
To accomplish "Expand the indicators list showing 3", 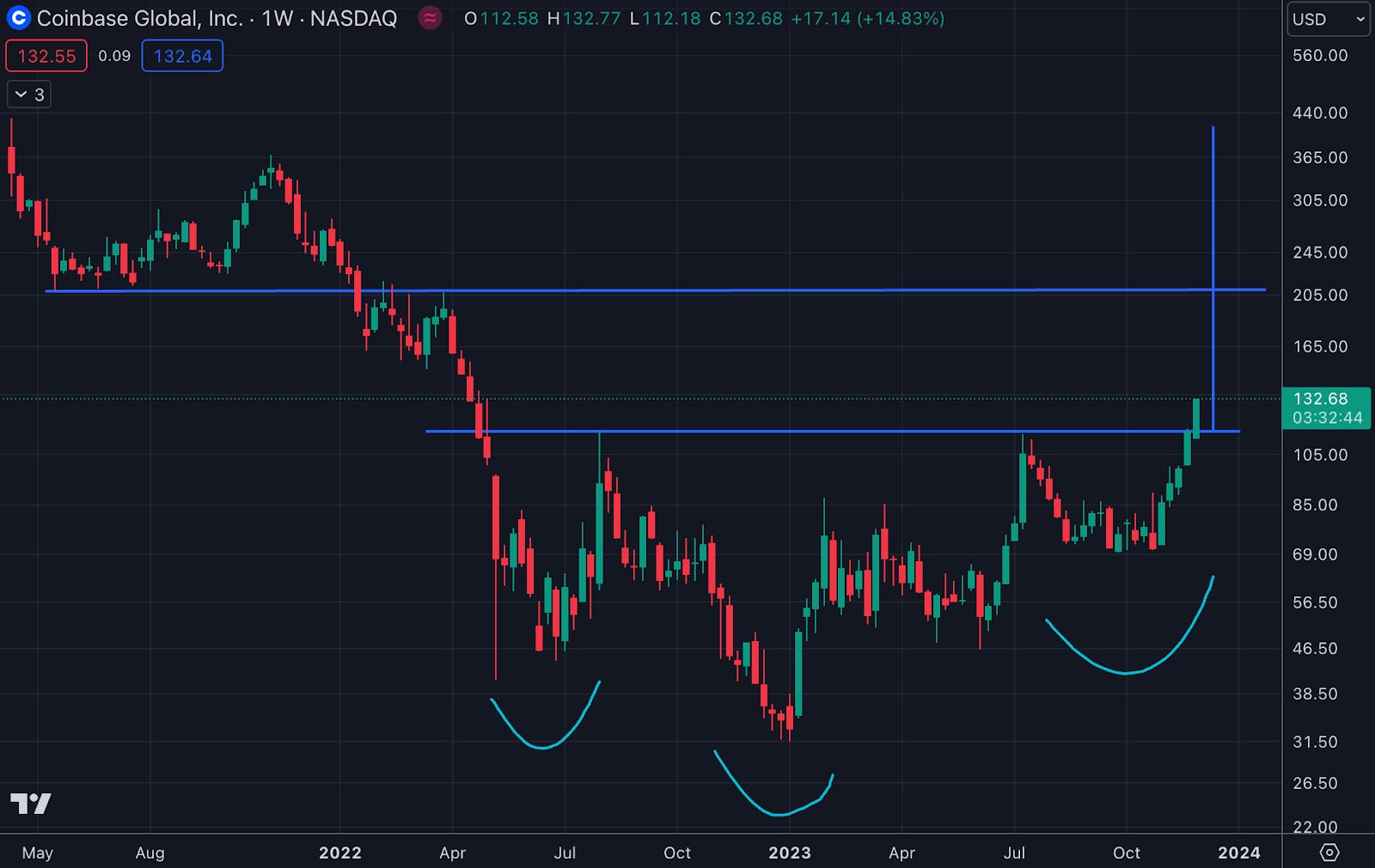I will [x=28, y=95].
